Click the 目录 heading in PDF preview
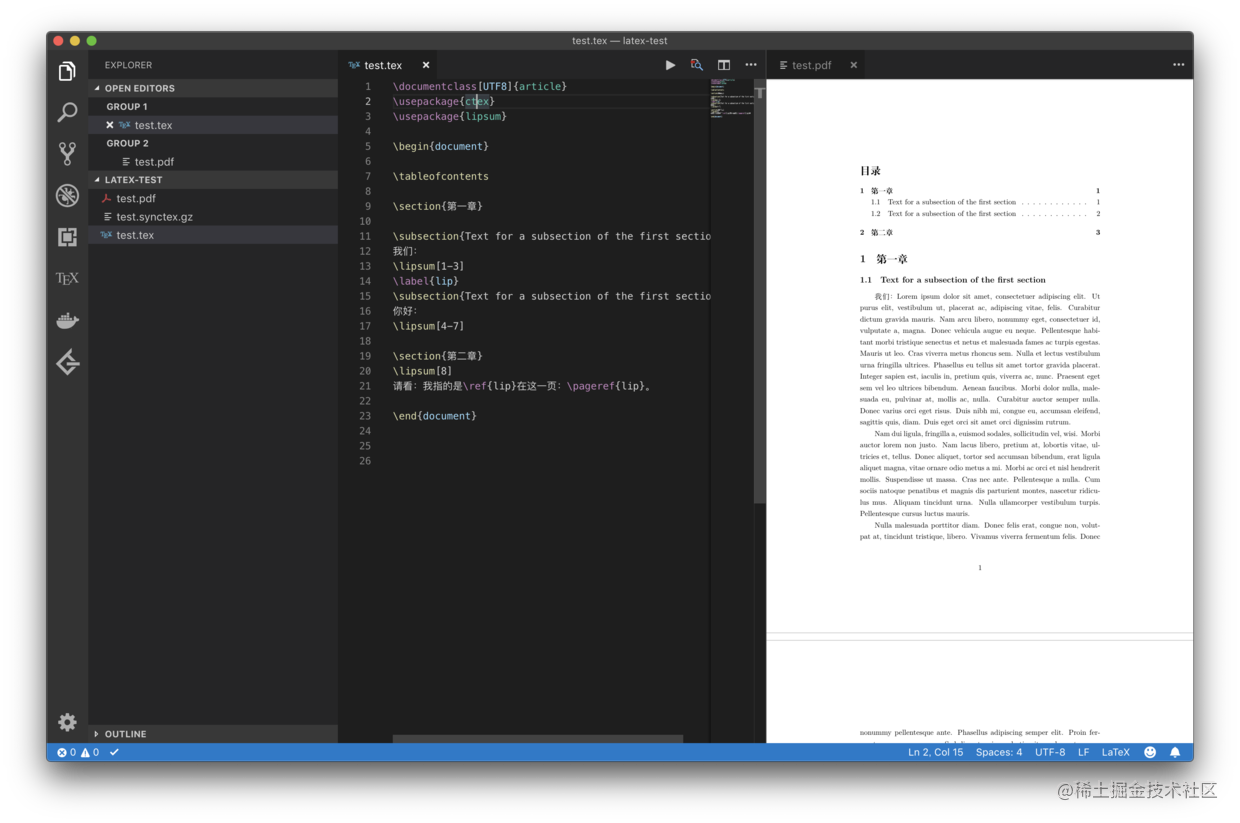 tap(870, 171)
